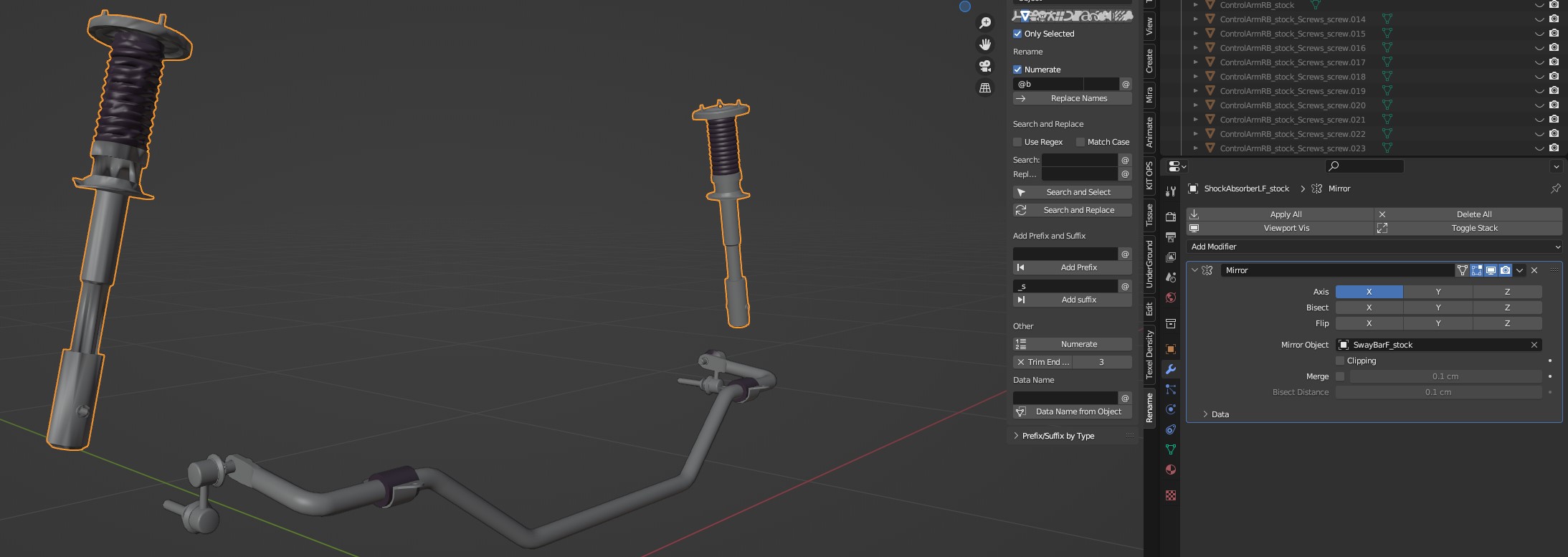This screenshot has width=1568, height=557.
Task: Open the Animate sidebar tab
Action: tap(1149, 133)
